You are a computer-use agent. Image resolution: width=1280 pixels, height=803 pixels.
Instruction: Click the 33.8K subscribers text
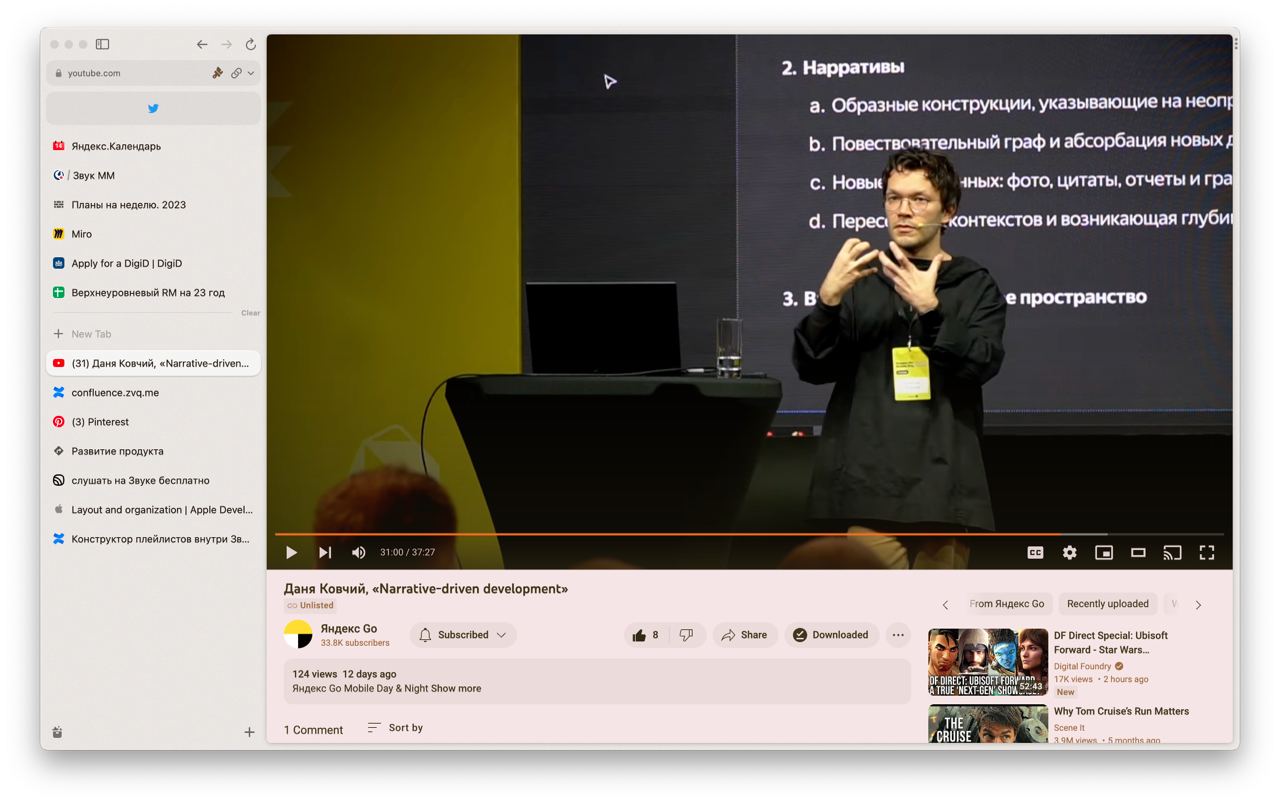(x=355, y=643)
